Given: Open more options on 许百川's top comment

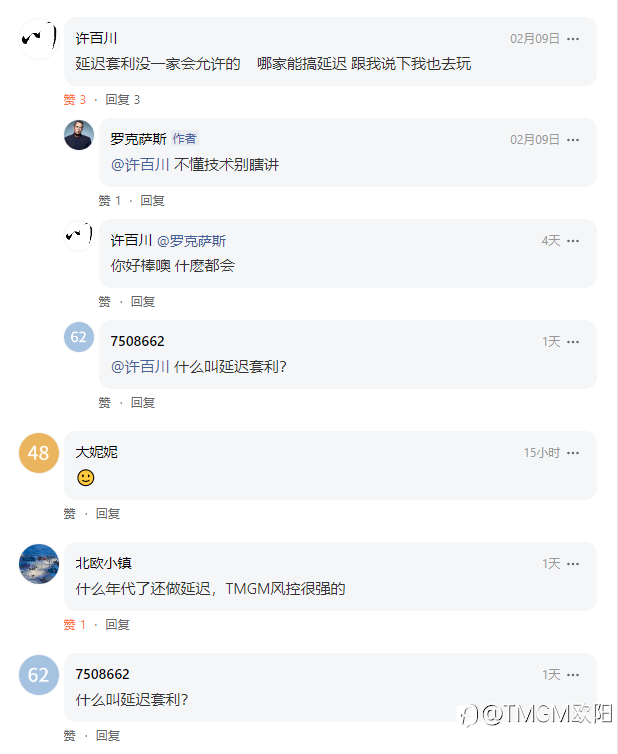Looking at the screenshot, I should coord(573,39).
